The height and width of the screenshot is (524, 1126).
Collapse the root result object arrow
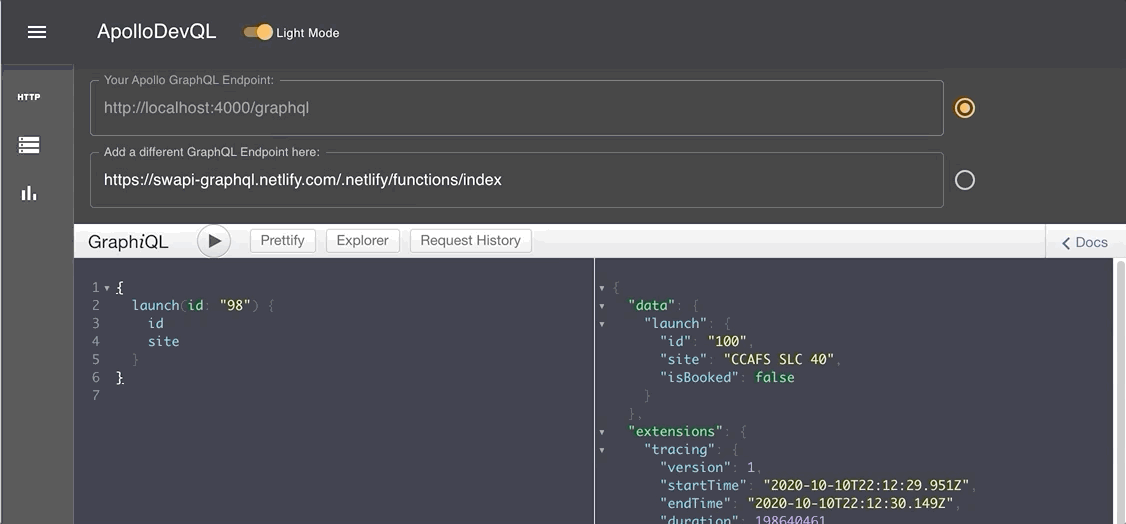point(602,288)
